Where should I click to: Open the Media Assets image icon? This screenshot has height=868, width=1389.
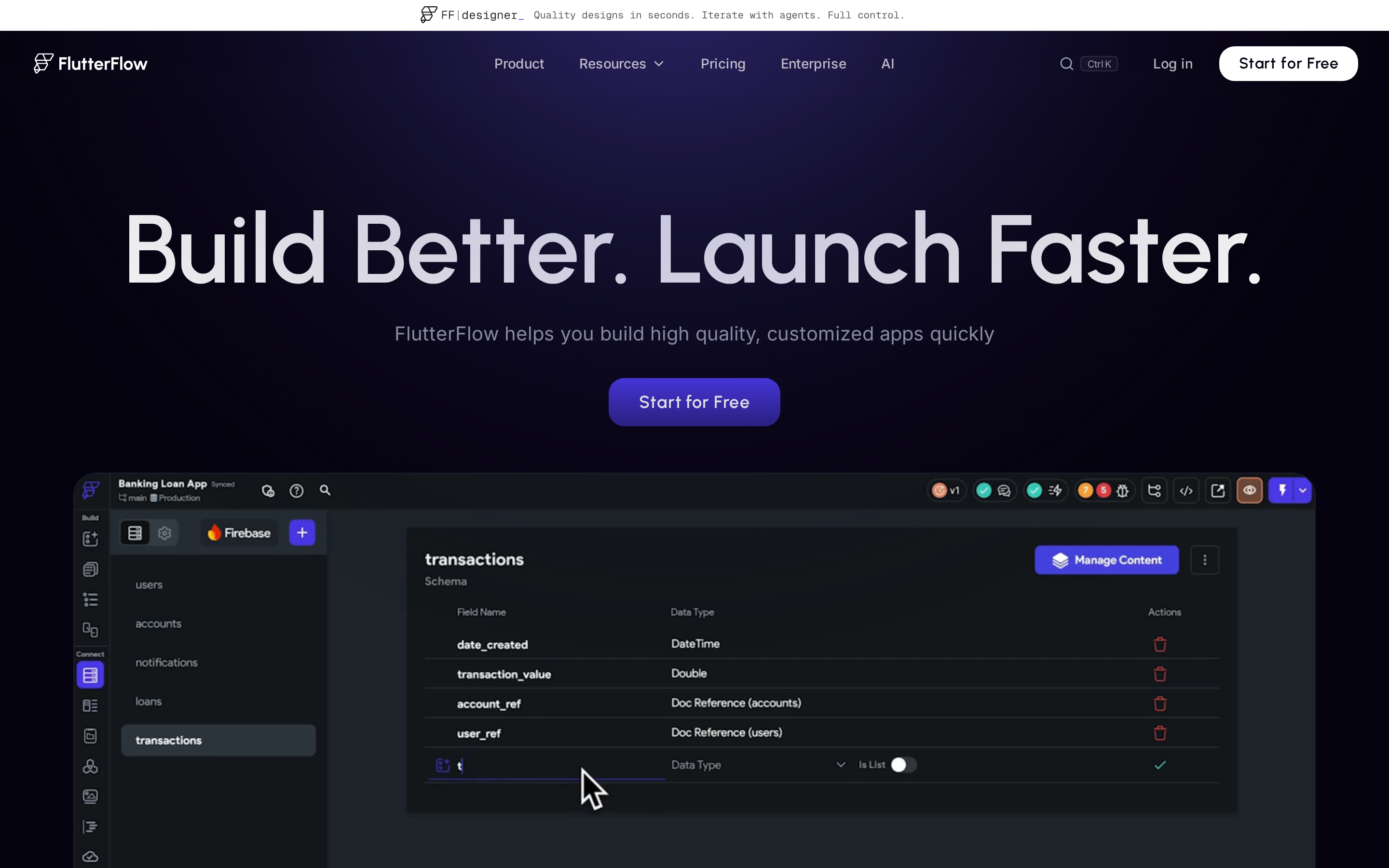coord(90,796)
